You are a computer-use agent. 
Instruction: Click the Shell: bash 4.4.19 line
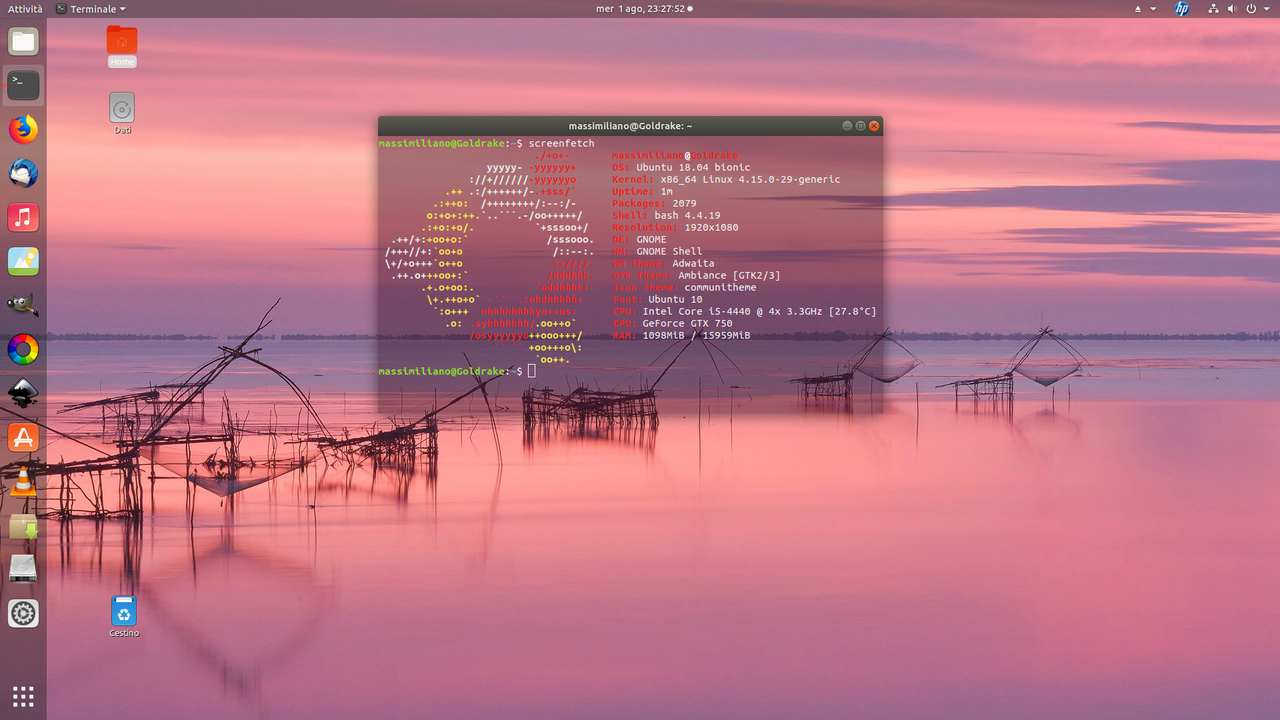pos(666,216)
